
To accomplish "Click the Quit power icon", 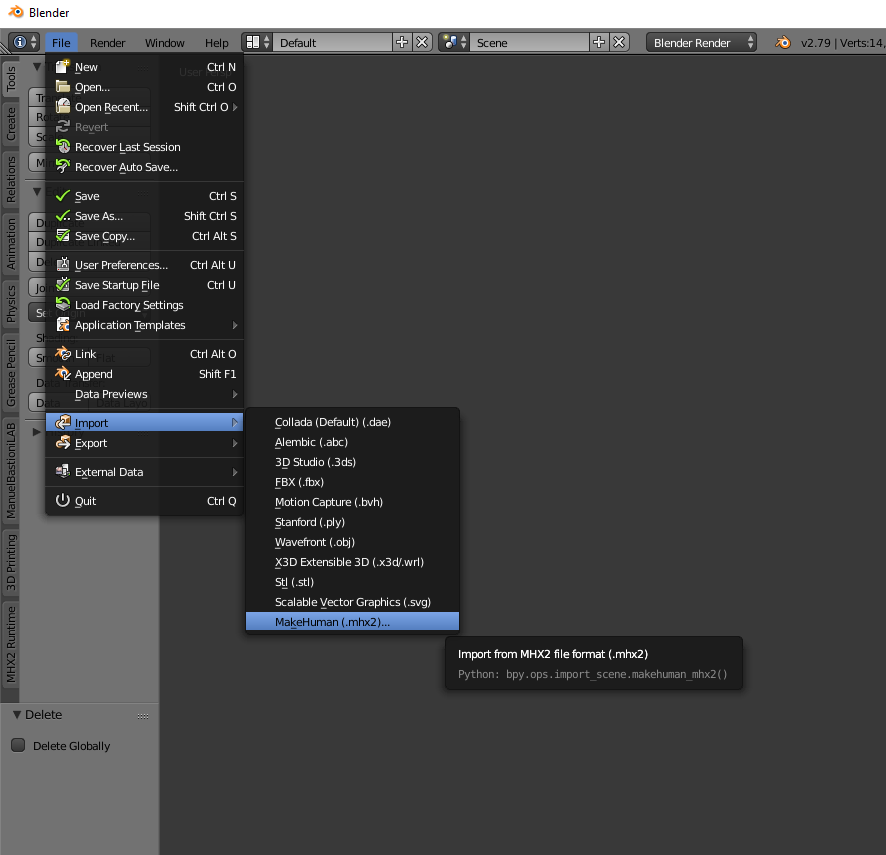I will click(x=63, y=500).
